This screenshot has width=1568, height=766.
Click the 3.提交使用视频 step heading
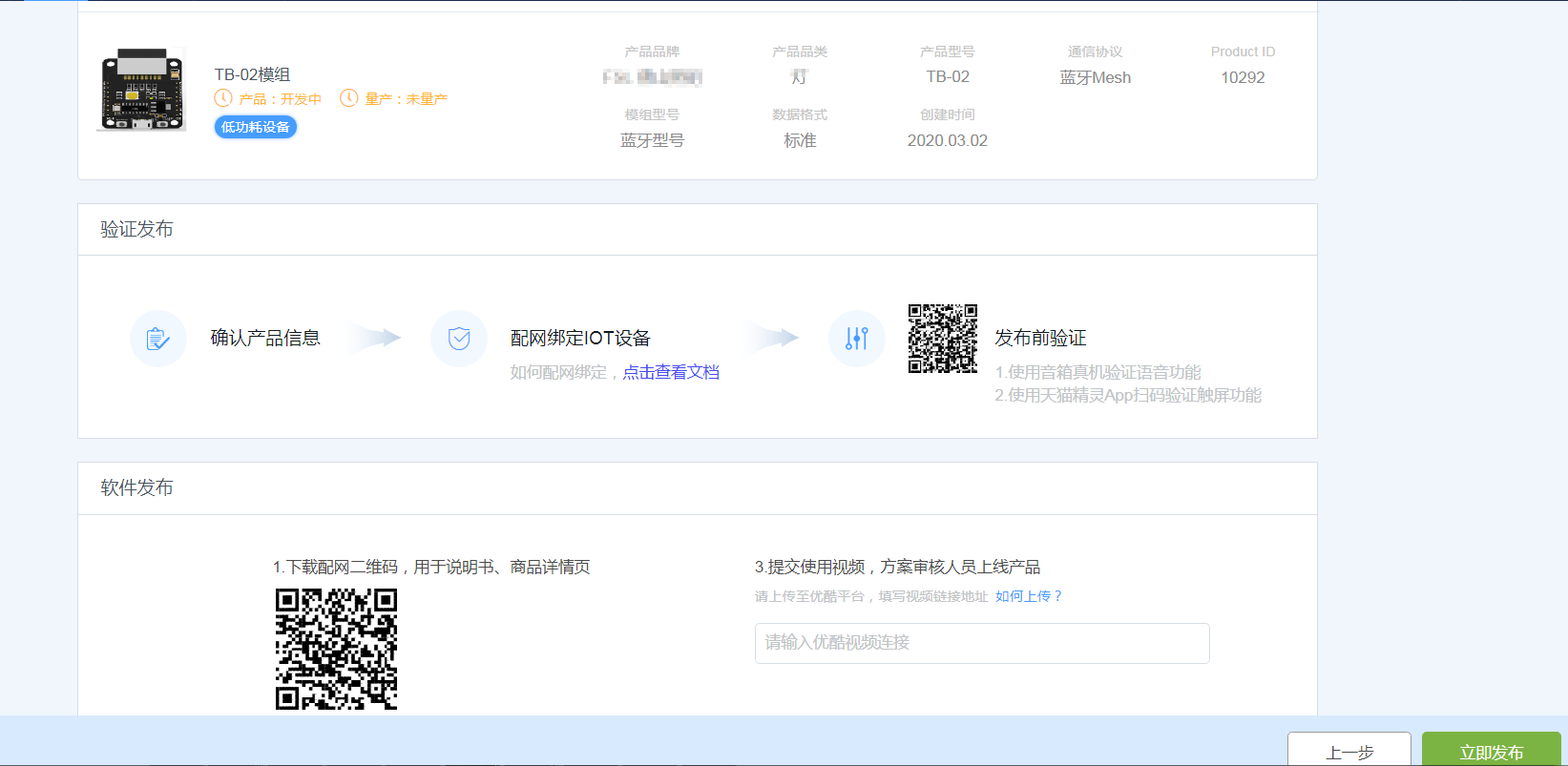(x=897, y=567)
